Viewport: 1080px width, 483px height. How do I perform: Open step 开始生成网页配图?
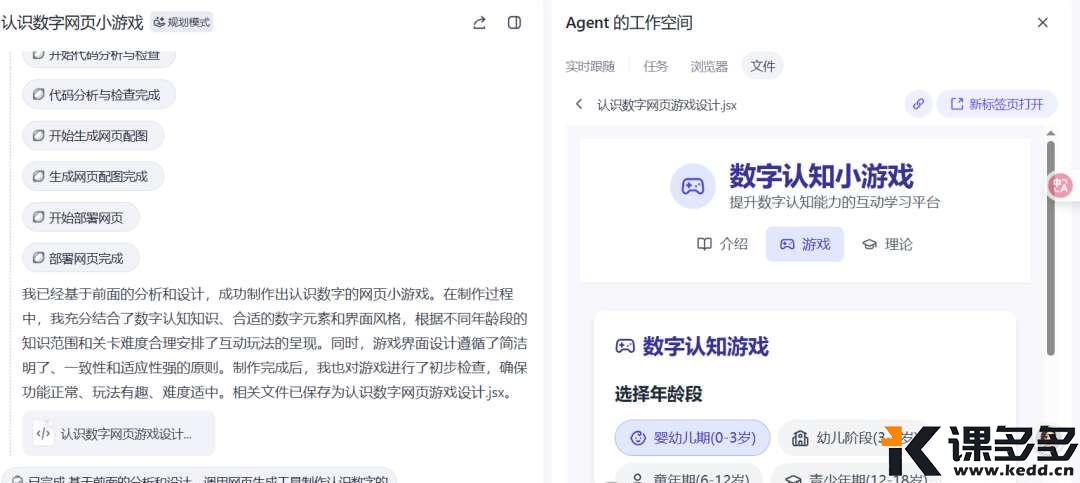click(x=93, y=136)
